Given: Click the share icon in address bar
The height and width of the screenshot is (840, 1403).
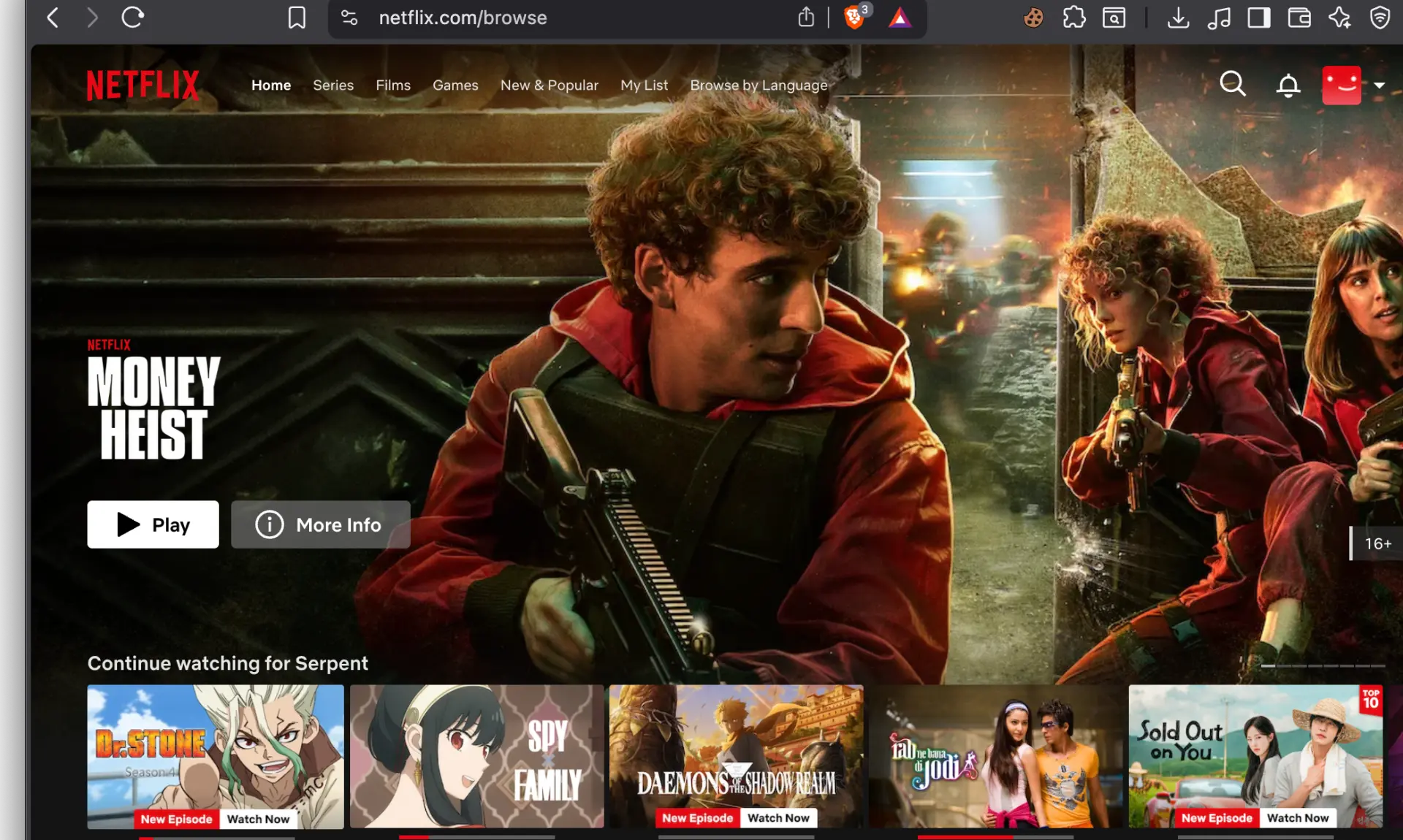Looking at the screenshot, I should click(806, 17).
